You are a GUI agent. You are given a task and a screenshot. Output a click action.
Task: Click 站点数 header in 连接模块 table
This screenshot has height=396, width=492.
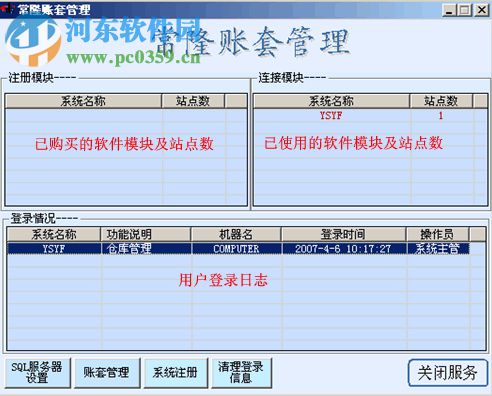pyautogui.click(x=441, y=101)
